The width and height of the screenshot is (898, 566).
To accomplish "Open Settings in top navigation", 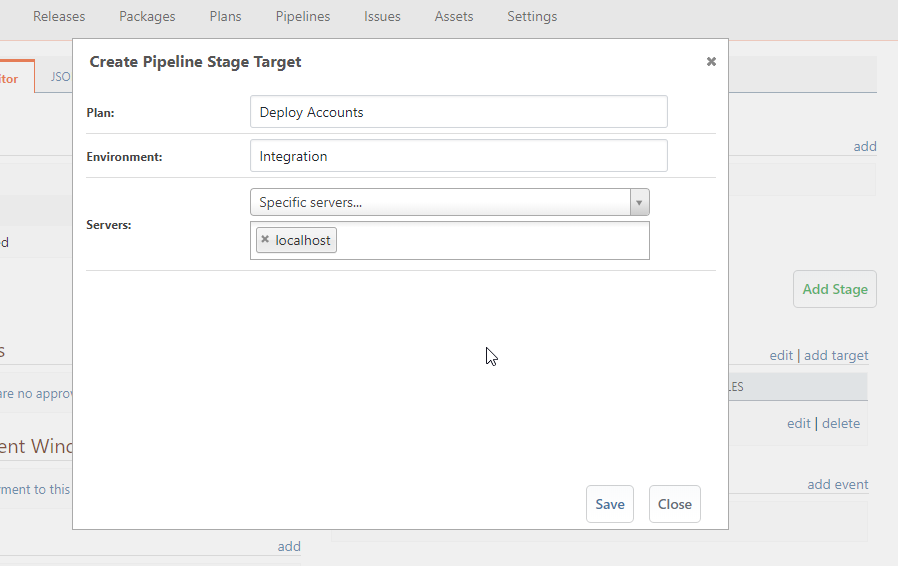I will [x=532, y=16].
